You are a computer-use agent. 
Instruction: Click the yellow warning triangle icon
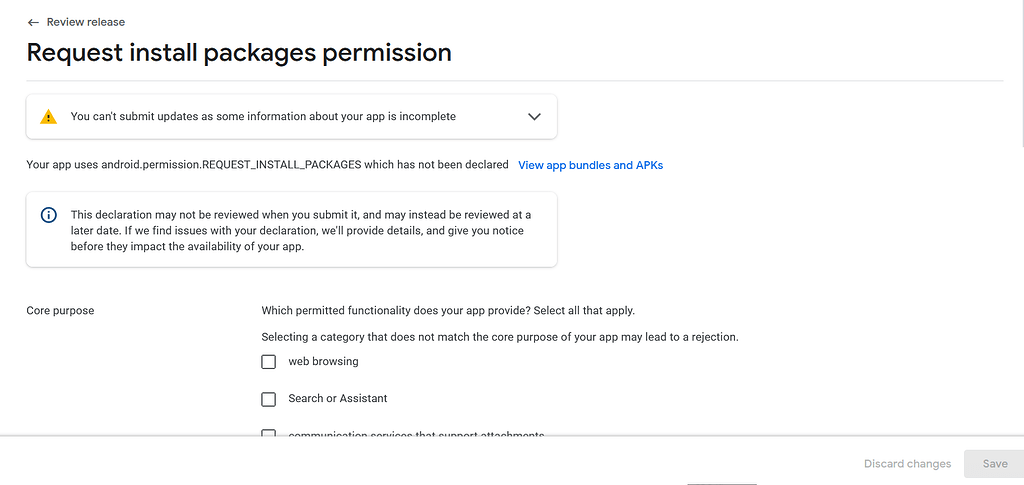[x=48, y=117]
